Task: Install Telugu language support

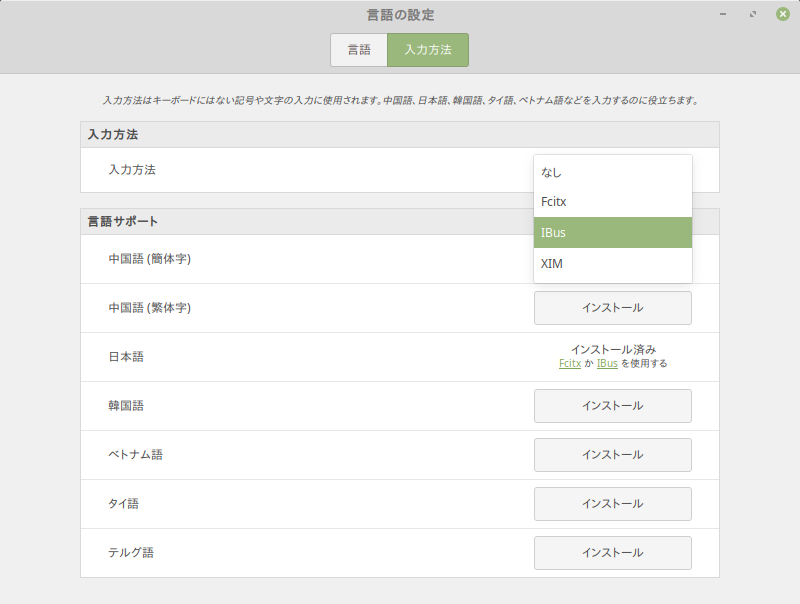Action: pyautogui.click(x=612, y=552)
